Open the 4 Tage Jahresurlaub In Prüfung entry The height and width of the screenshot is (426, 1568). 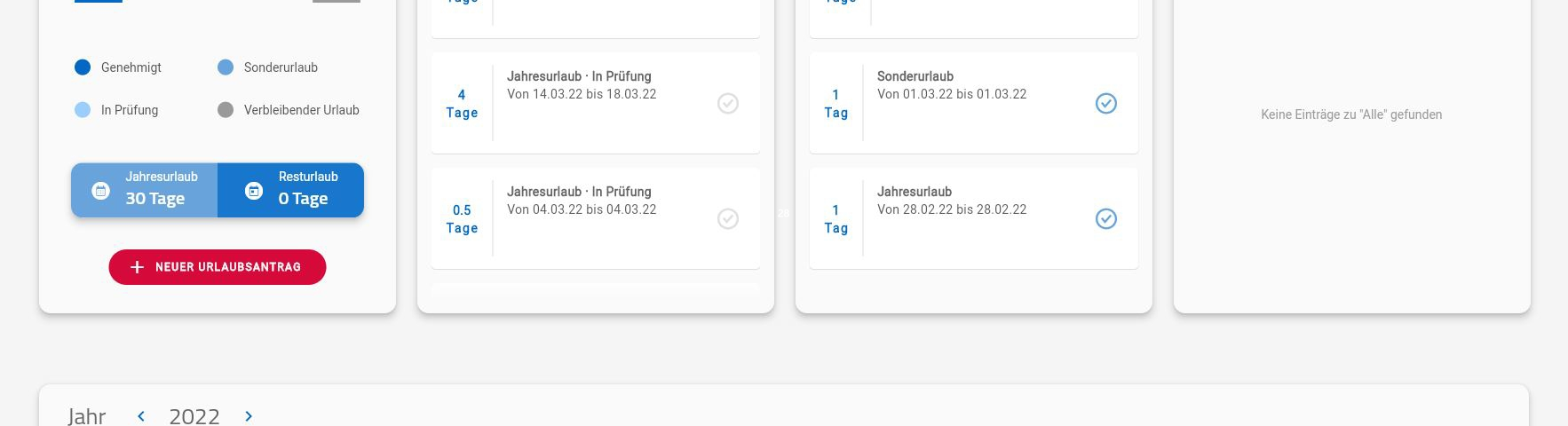click(596, 103)
